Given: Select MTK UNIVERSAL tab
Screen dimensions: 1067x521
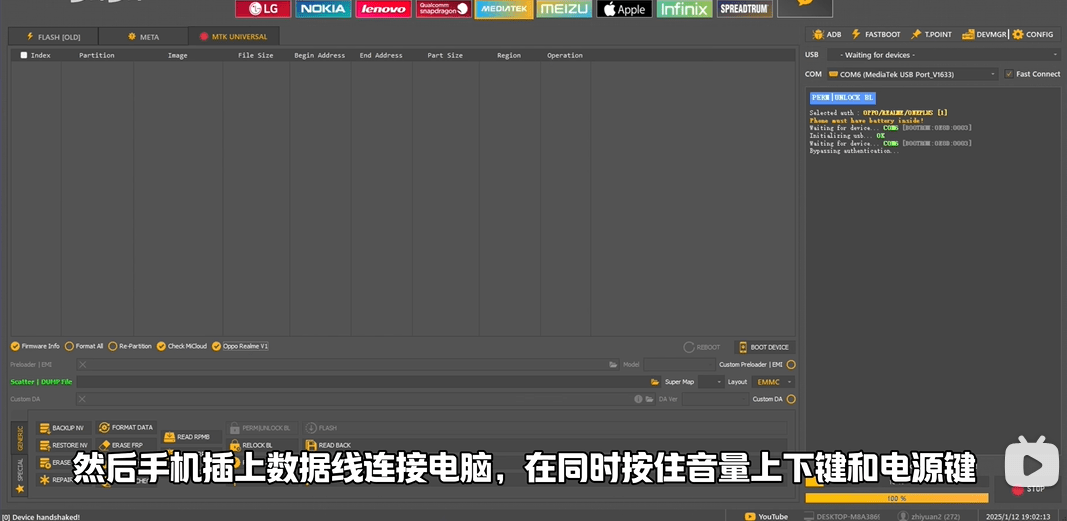Looking at the screenshot, I should tap(233, 37).
